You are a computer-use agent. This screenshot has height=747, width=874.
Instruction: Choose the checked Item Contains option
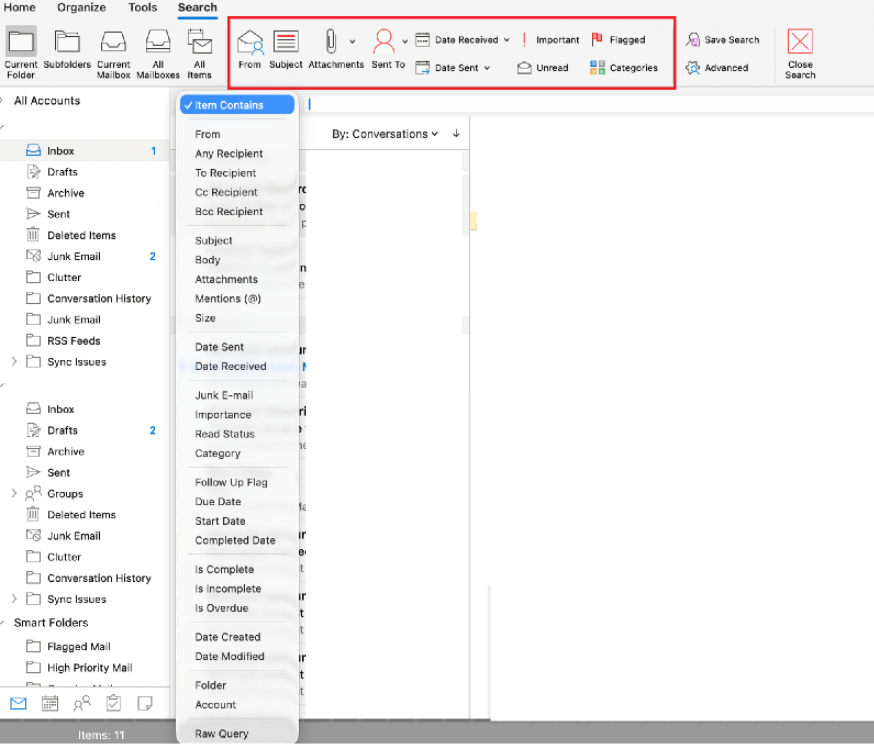[237, 105]
